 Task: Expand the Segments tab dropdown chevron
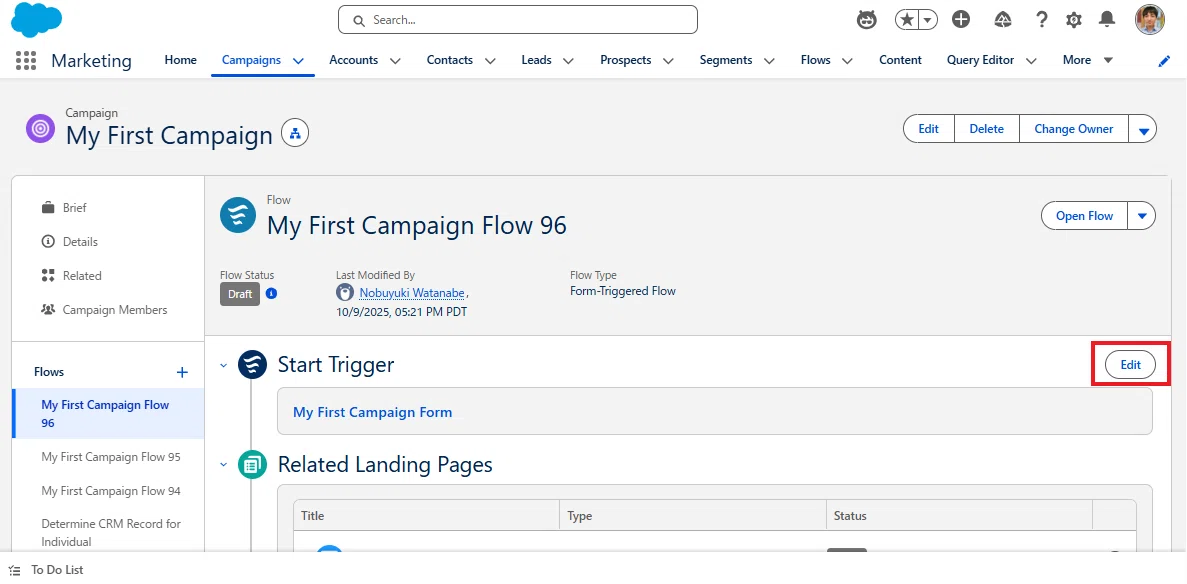[x=769, y=61]
